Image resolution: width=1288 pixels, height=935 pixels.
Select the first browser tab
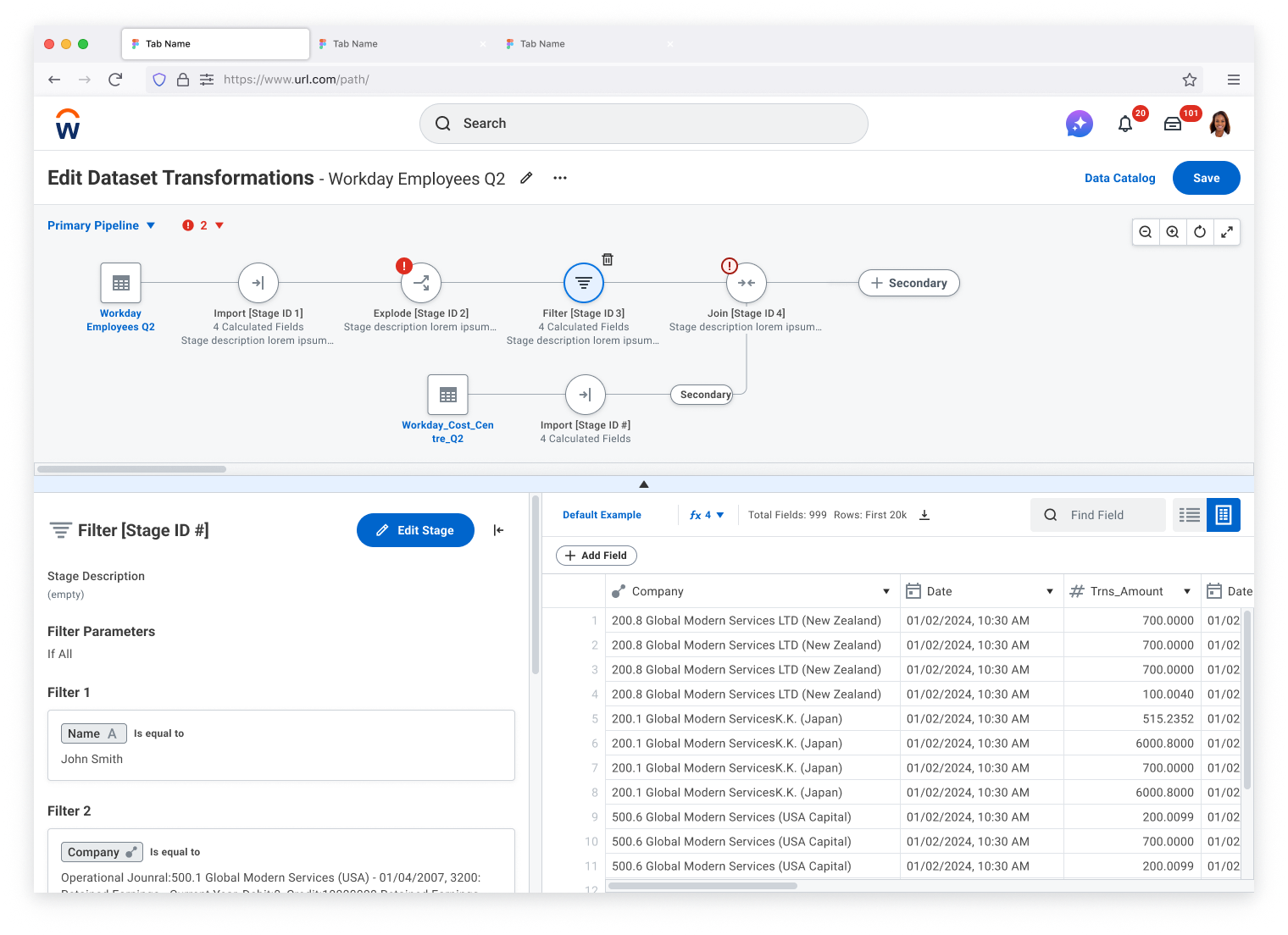(215, 44)
